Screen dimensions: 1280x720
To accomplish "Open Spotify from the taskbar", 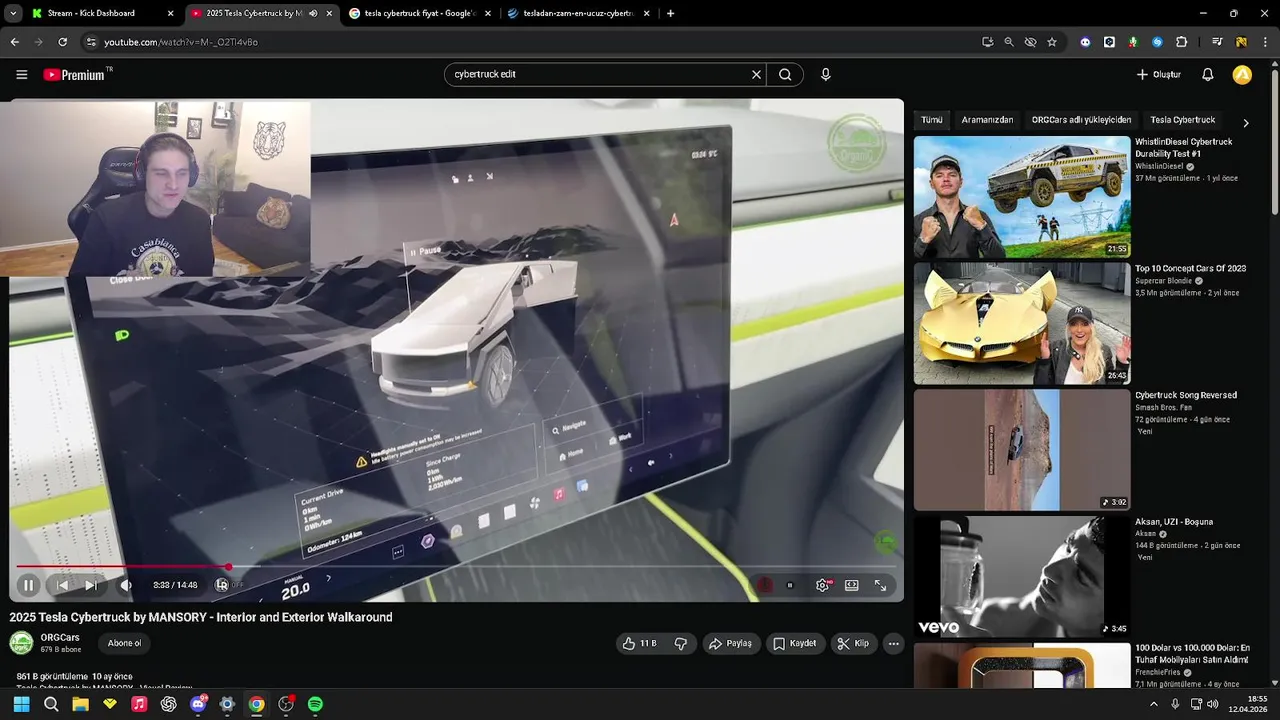I will click(x=315, y=704).
